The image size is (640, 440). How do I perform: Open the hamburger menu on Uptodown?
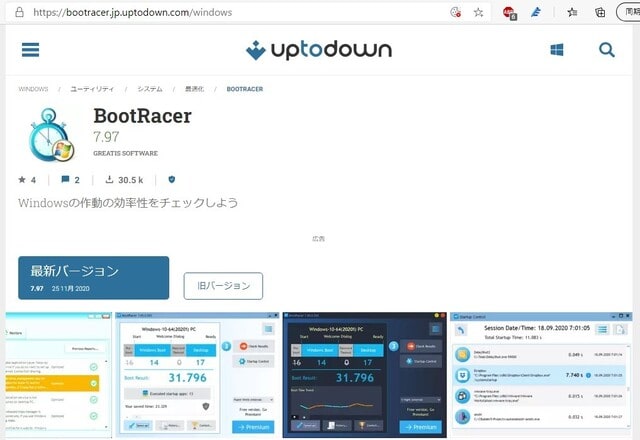tap(31, 50)
